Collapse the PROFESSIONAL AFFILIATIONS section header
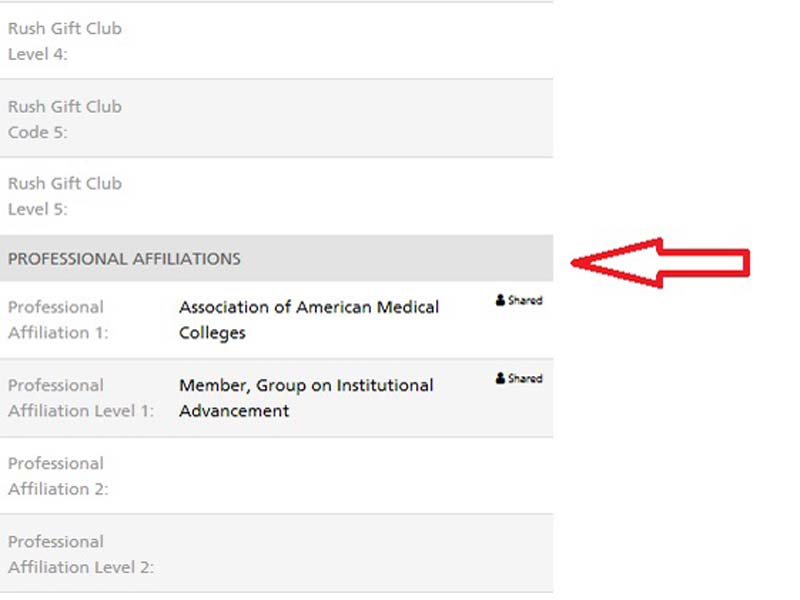800x600 pixels. click(x=125, y=259)
